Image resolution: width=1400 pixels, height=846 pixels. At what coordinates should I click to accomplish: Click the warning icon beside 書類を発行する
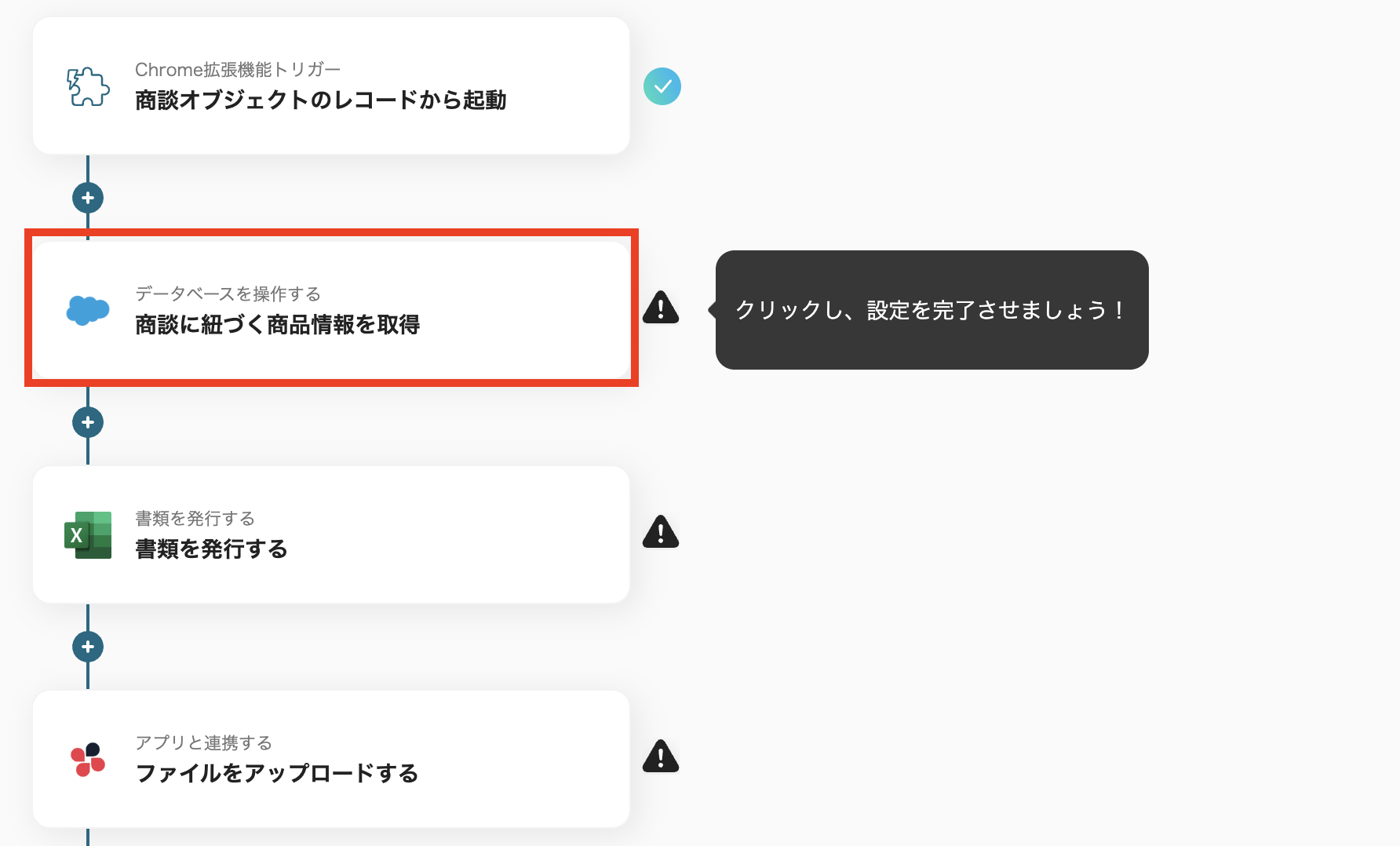662,533
